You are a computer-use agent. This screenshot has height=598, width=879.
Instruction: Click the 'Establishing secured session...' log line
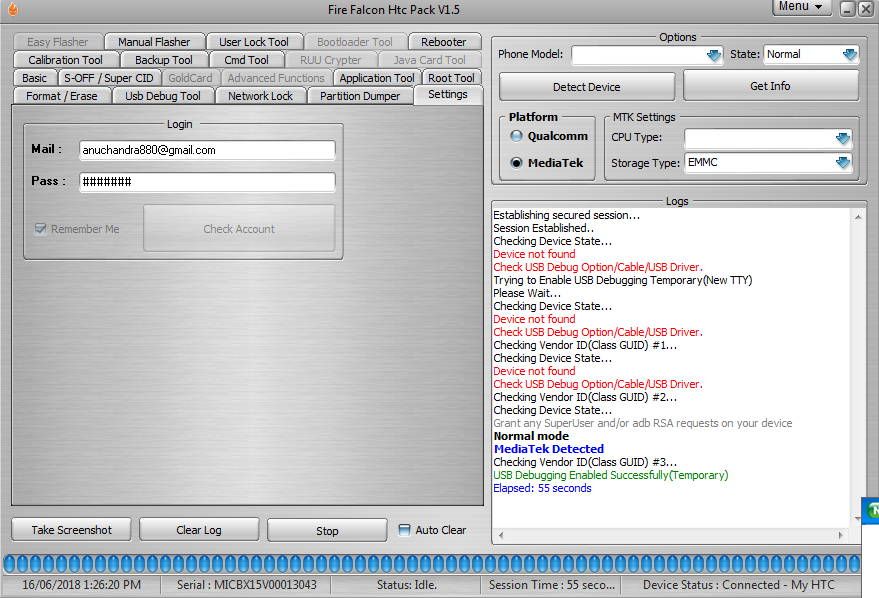[567, 215]
